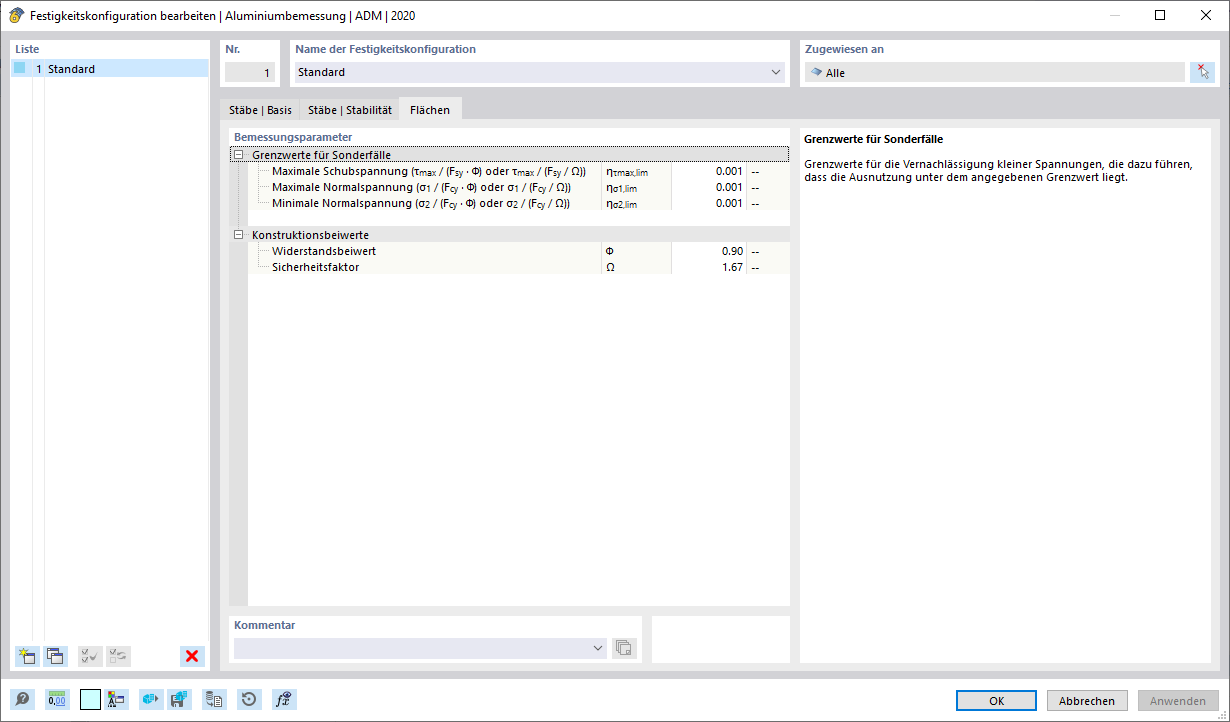
Task: Copy the selected configuration in list
Action: coord(56,656)
